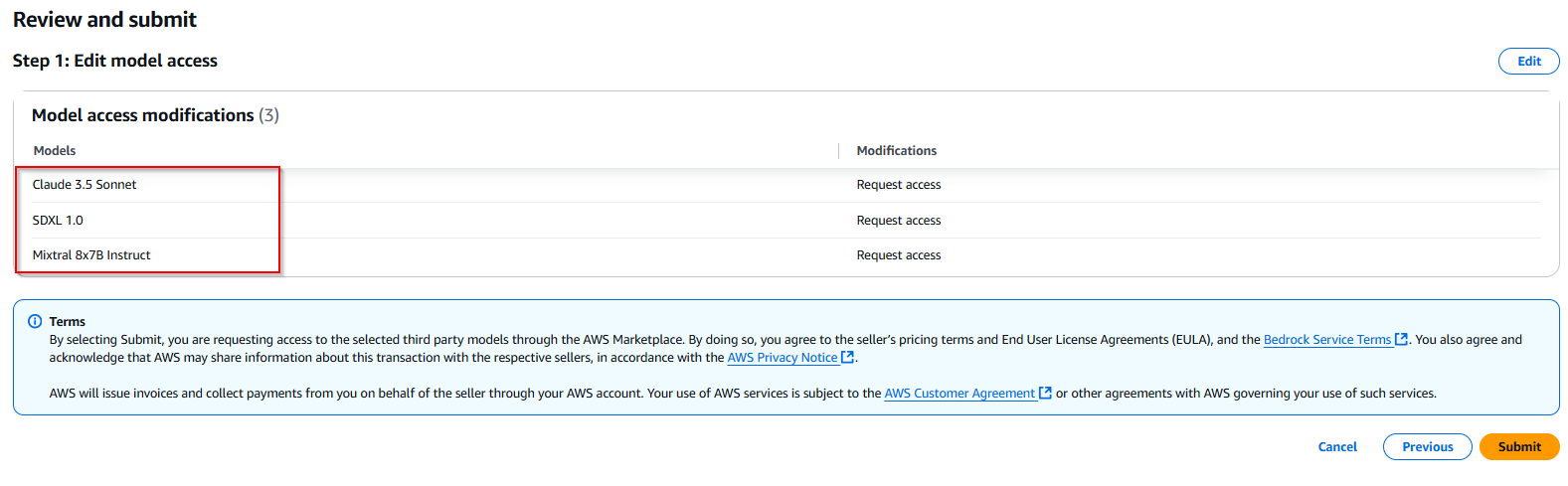Viewport: 1568px width, 486px height.
Task: Click Request access for Mixtral 8x7B Instruct
Action: point(898,255)
